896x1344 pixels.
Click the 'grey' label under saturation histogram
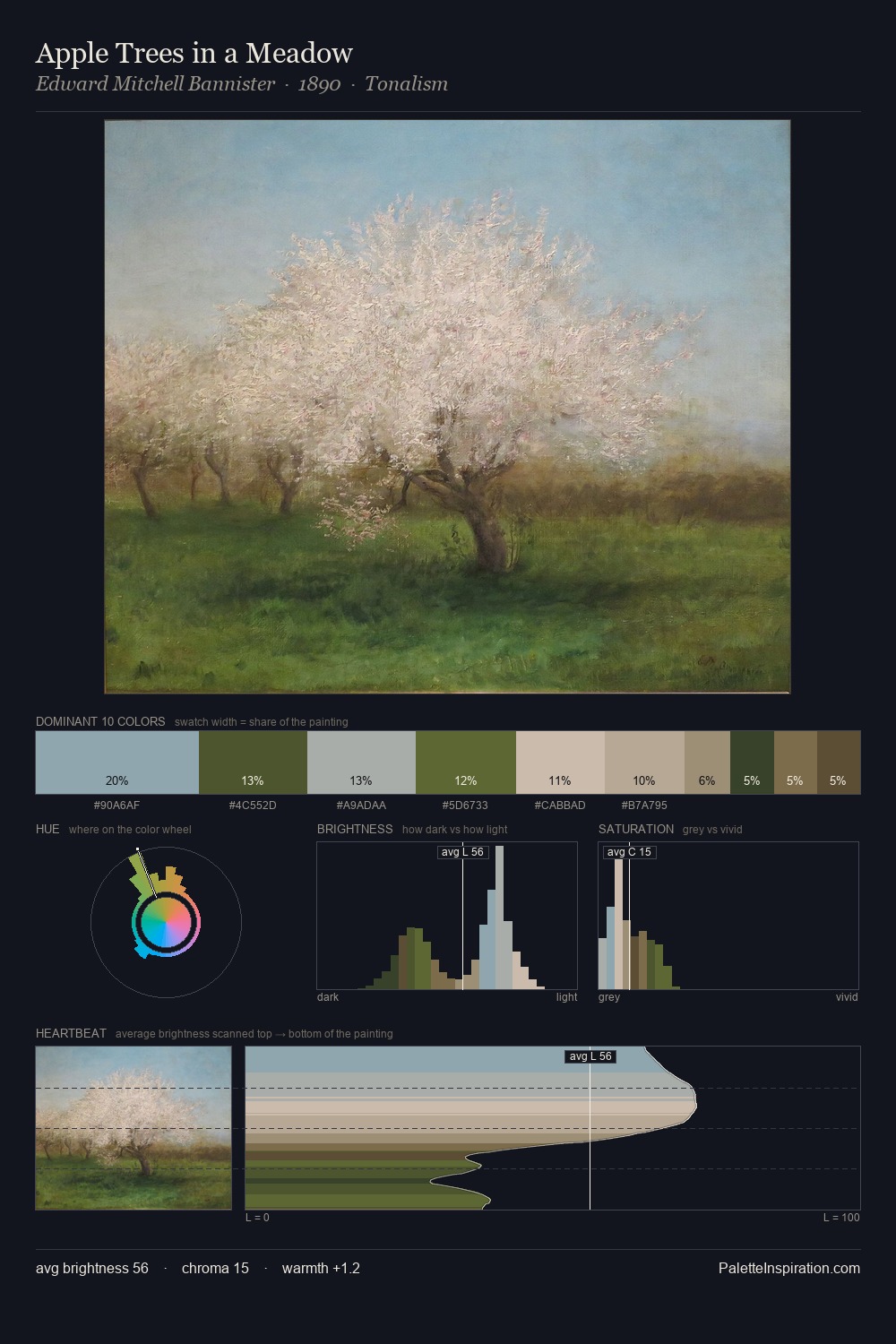(x=609, y=997)
